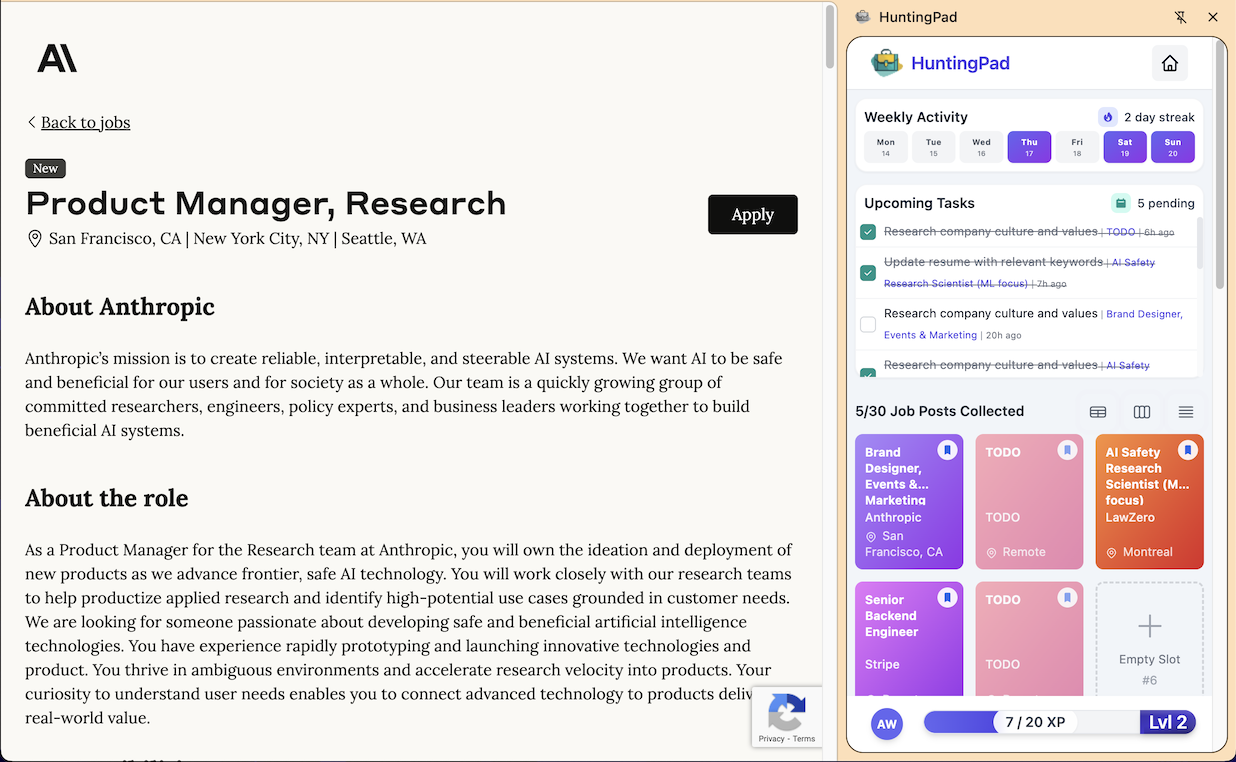Image resolution: width=1236 pixels, height=762 pixels.
Task: Click the AW user avatar
Action: pos(887,723)
